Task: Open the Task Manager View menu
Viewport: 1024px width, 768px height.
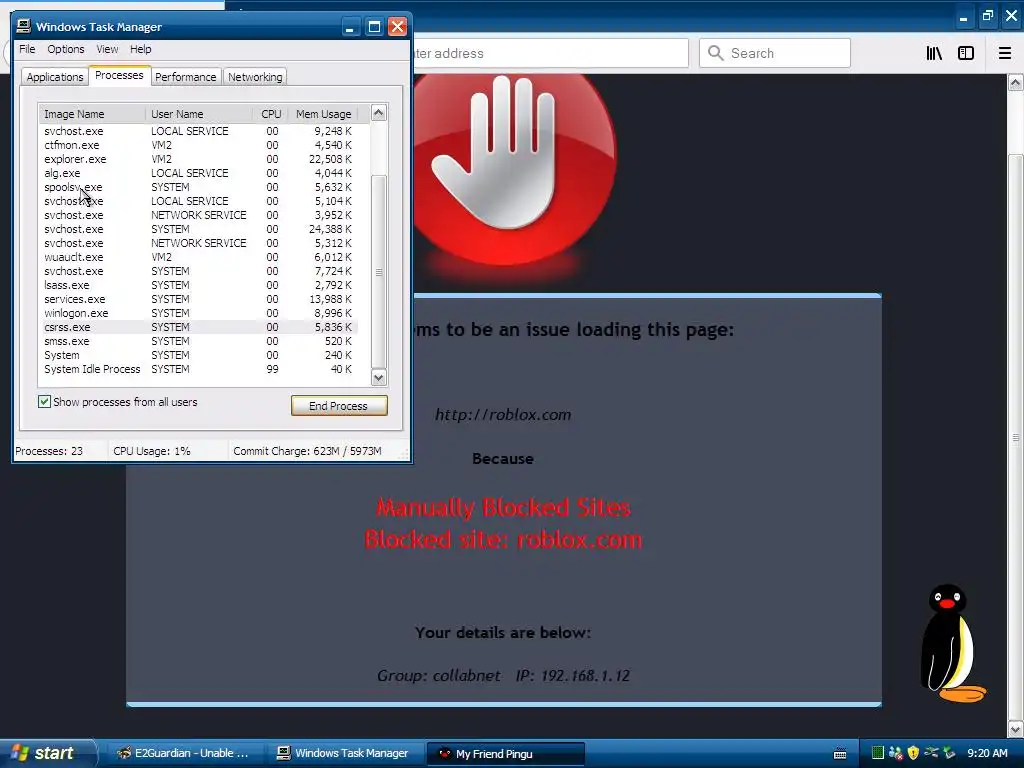Action: pyautogui.click(x=107, y=49)
